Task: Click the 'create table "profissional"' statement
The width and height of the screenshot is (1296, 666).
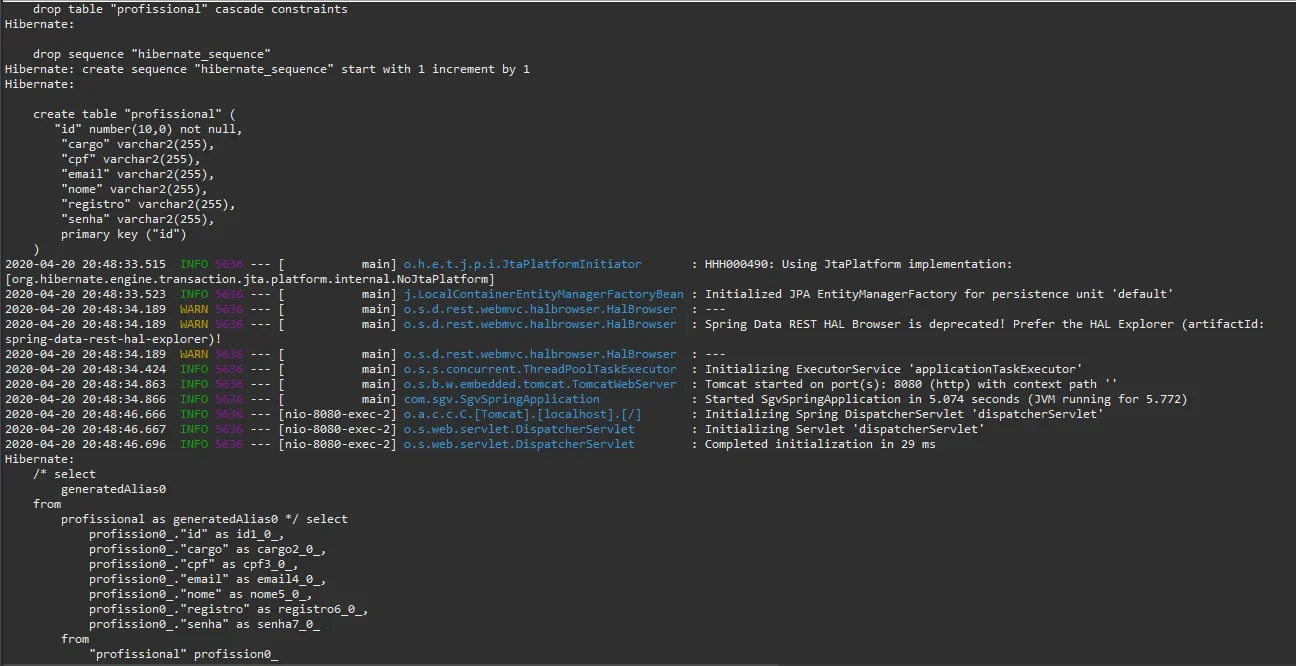Action: coord(134,114)
